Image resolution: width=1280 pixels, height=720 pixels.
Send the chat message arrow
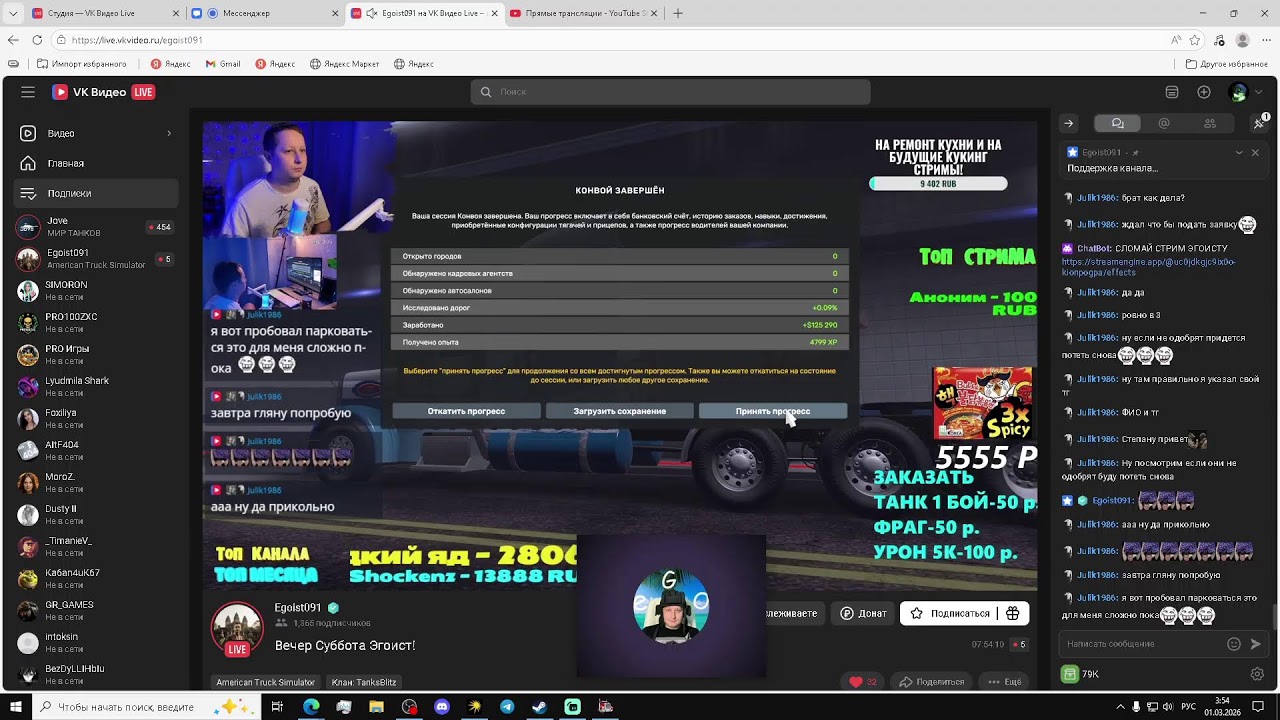click(1256, 644)
